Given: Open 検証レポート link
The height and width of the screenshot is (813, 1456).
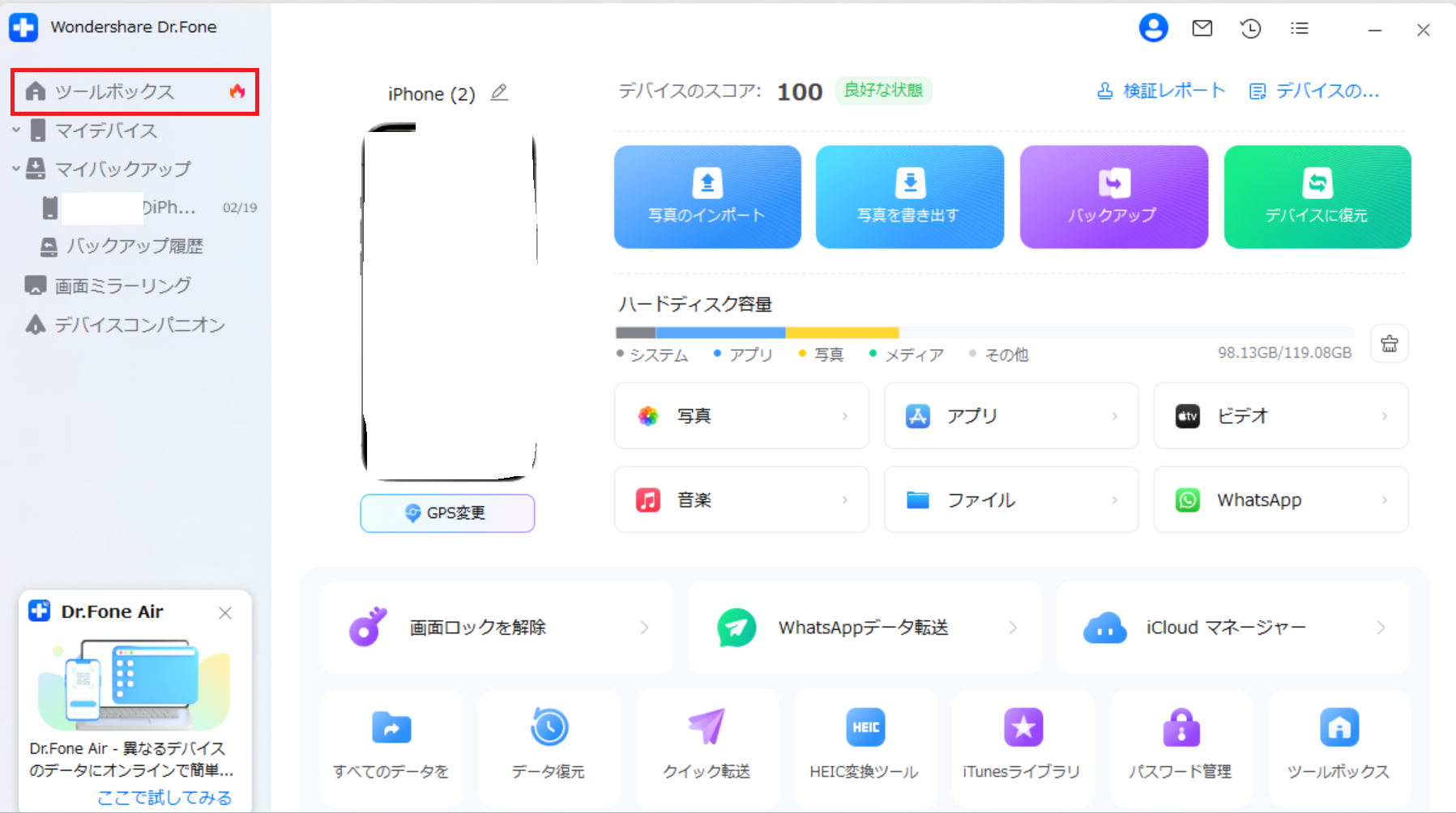Looking at the screenshot, I should click(1160, 91).
